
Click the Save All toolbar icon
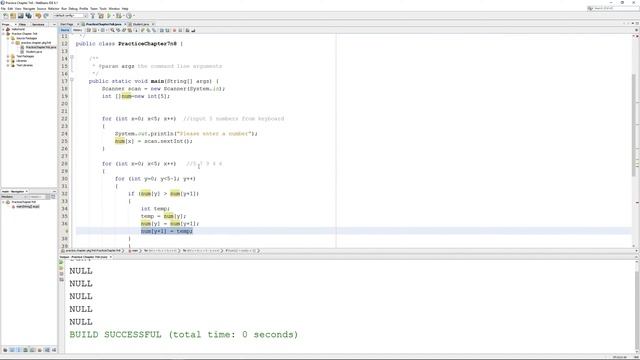click(29, 16)
